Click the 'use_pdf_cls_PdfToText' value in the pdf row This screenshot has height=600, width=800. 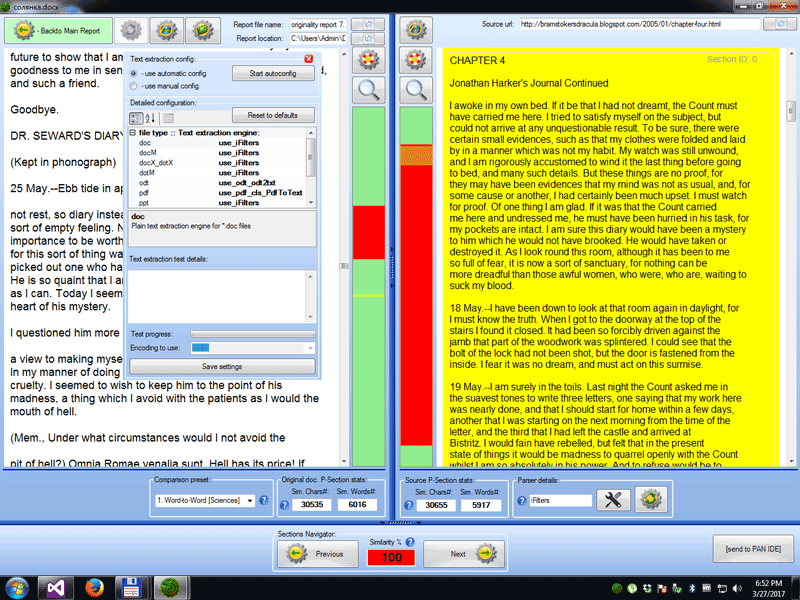[260, 193]
